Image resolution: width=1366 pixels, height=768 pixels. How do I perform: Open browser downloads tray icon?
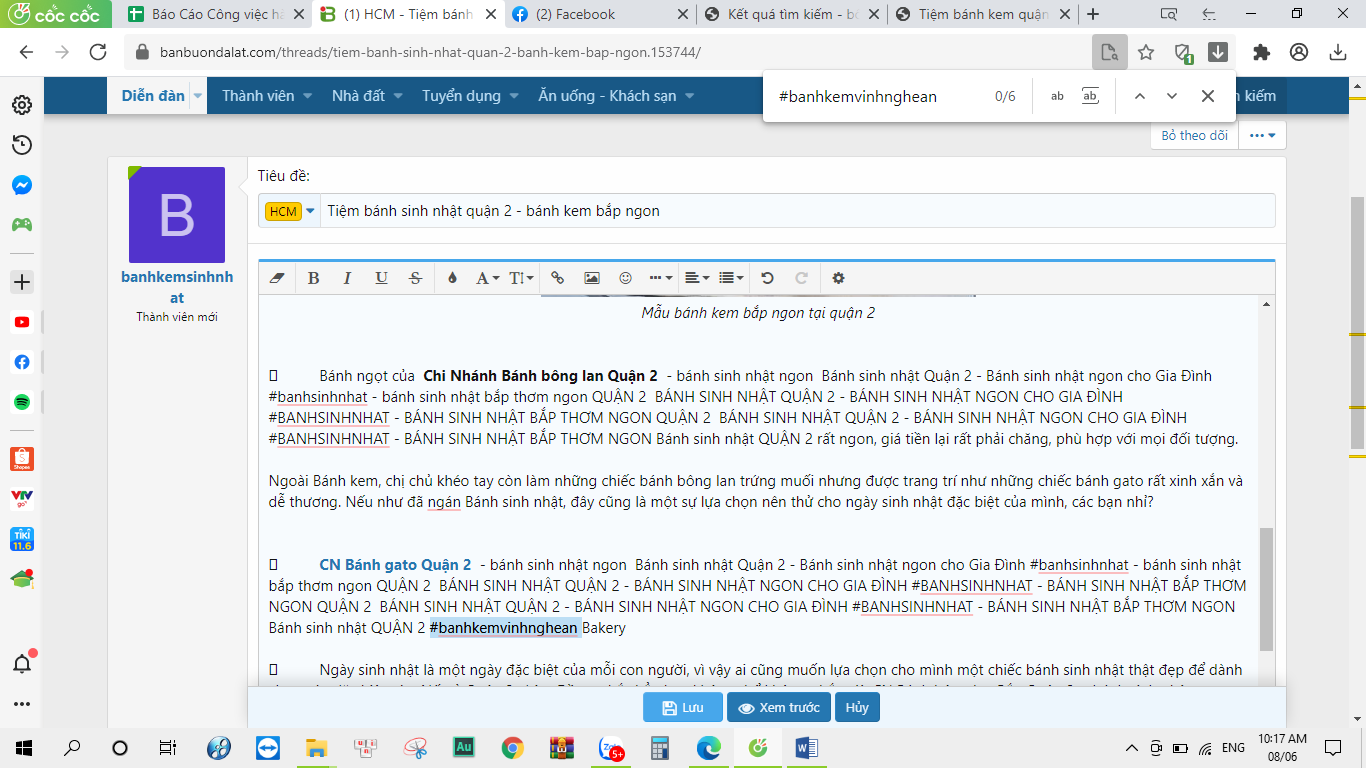coord(1338,52)
